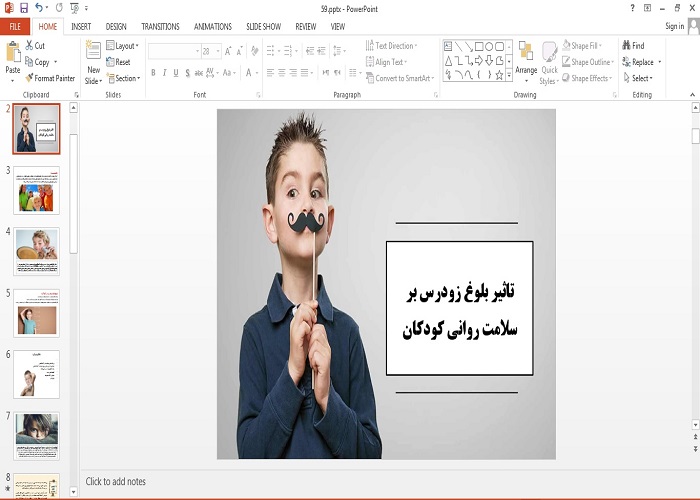Expand the shapes gallery More arrow
Image resolution: width=700 pixels, height=500 pixels.
pyautogui.click(x=509, y=76)
